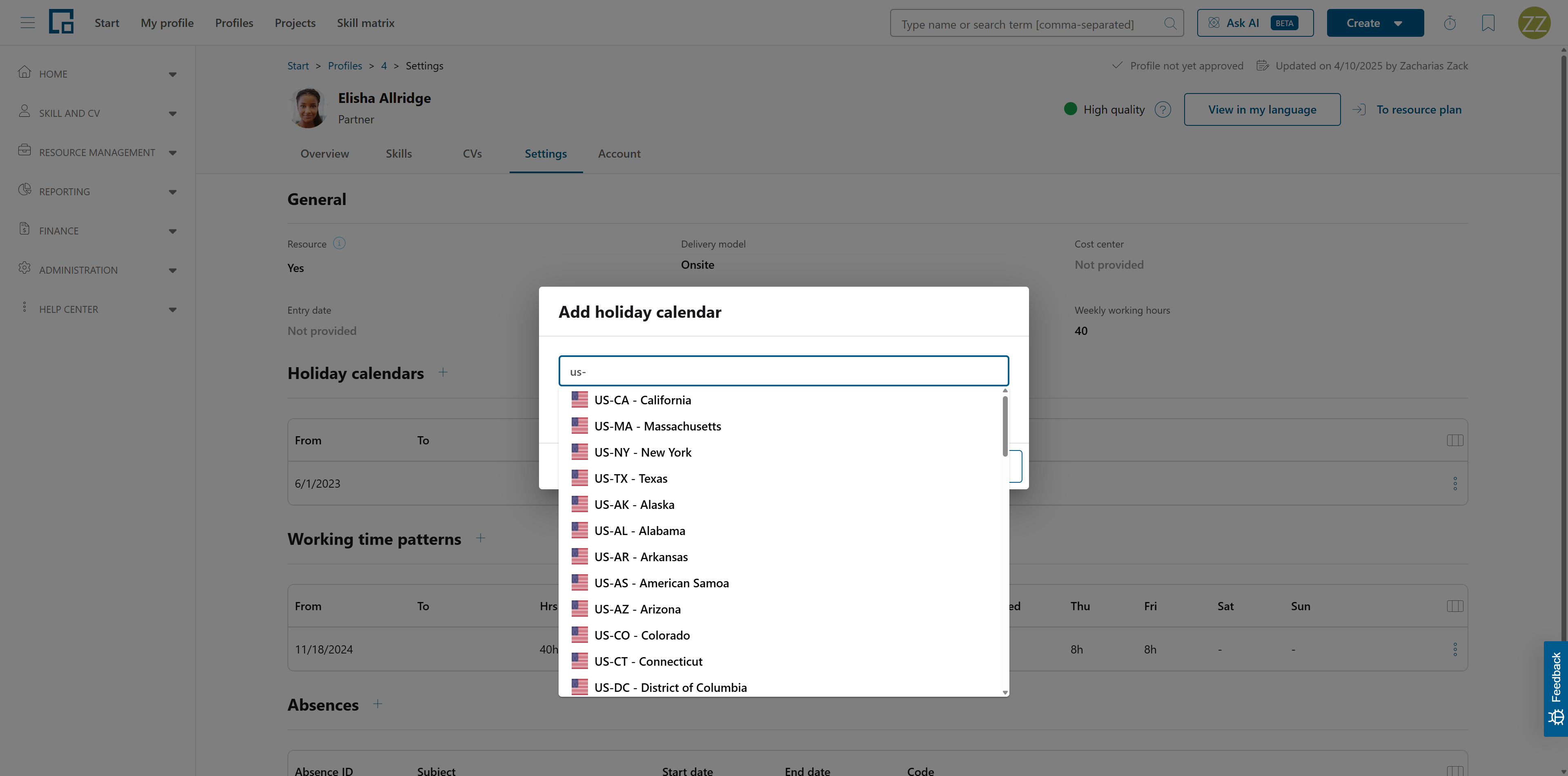Select US-AS - American Samoa option
Image resolution: width=1568 pixels, height=776 pixels.
coord(780,583)
